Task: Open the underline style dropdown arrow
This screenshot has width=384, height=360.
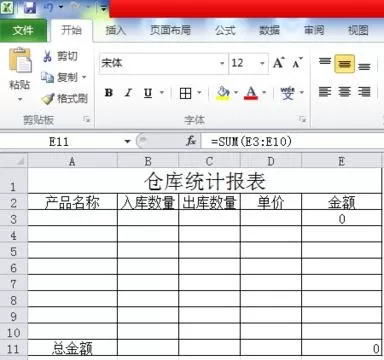Action: coord(162,93)
